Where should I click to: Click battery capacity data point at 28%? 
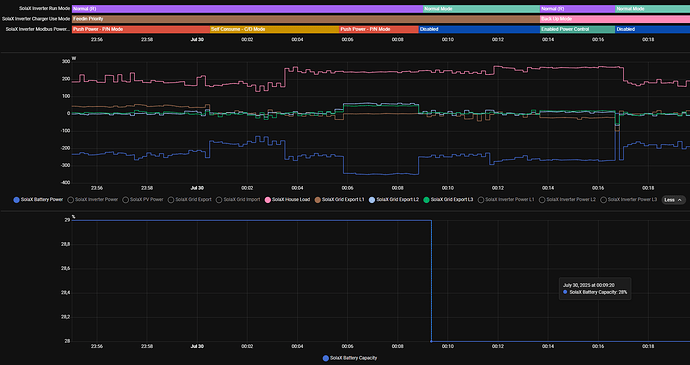coord(431,341)
